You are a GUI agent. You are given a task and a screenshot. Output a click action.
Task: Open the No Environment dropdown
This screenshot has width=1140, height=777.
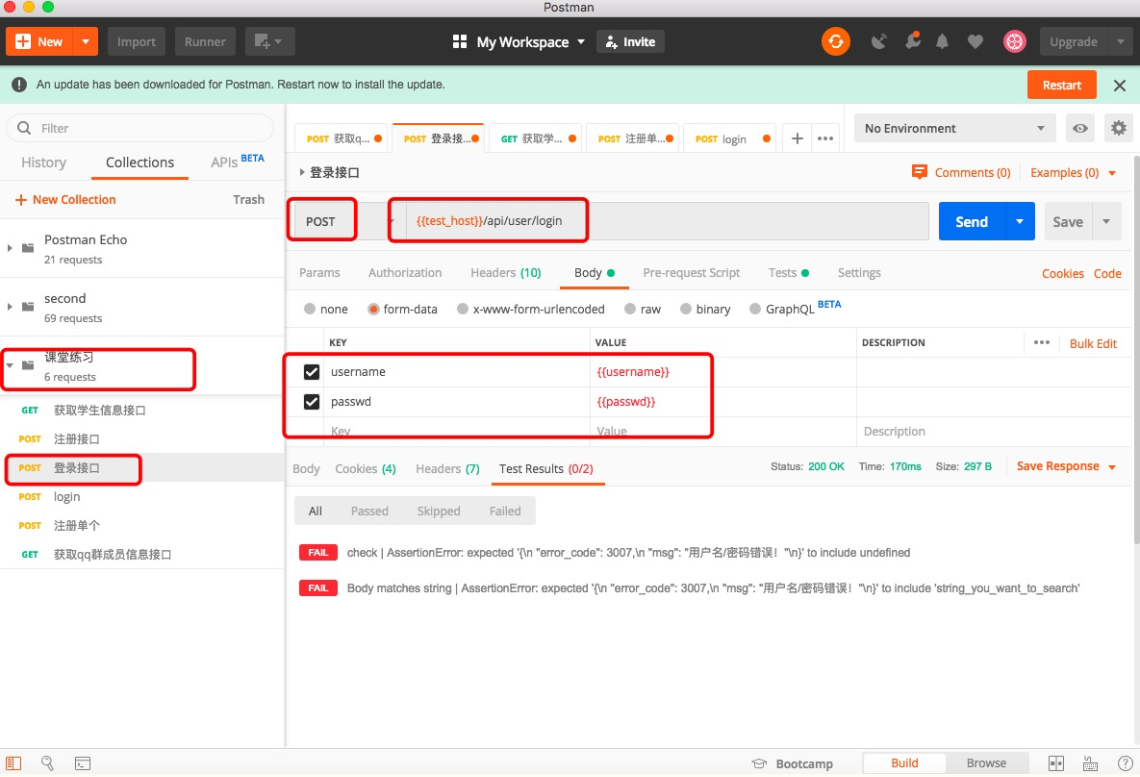[x=953, y=129]
